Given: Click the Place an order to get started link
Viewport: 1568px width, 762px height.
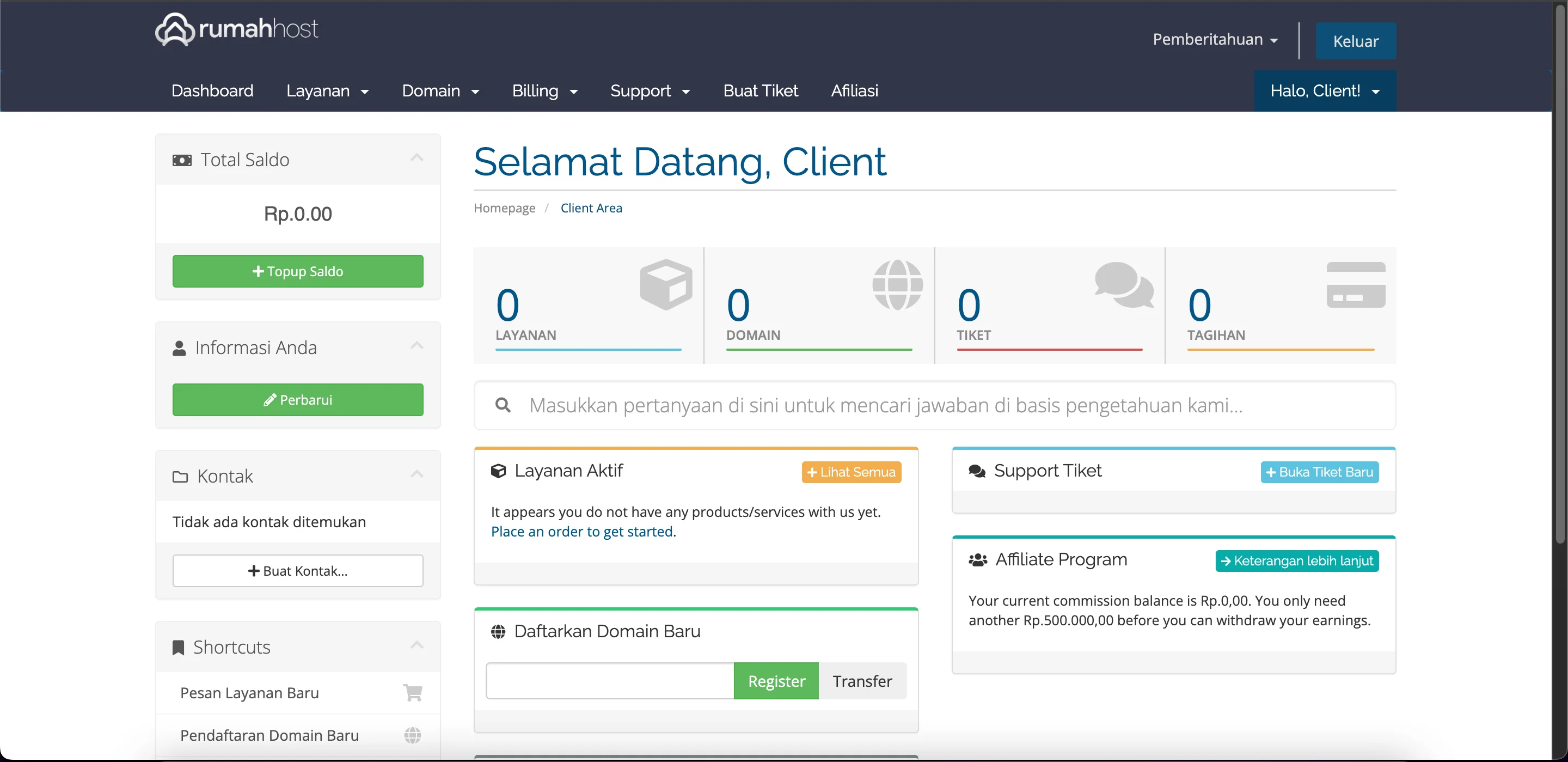Looking at the screenshot, I should pyautogui.click(x=581, y=532).
